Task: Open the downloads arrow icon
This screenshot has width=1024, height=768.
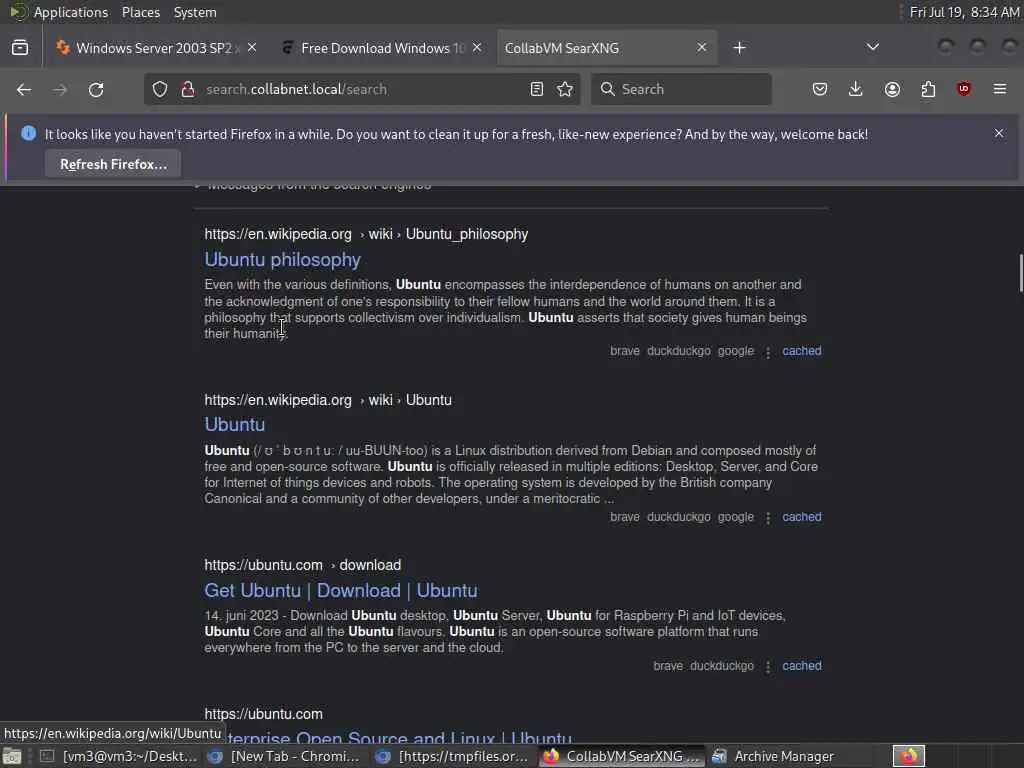Action: 856,89
